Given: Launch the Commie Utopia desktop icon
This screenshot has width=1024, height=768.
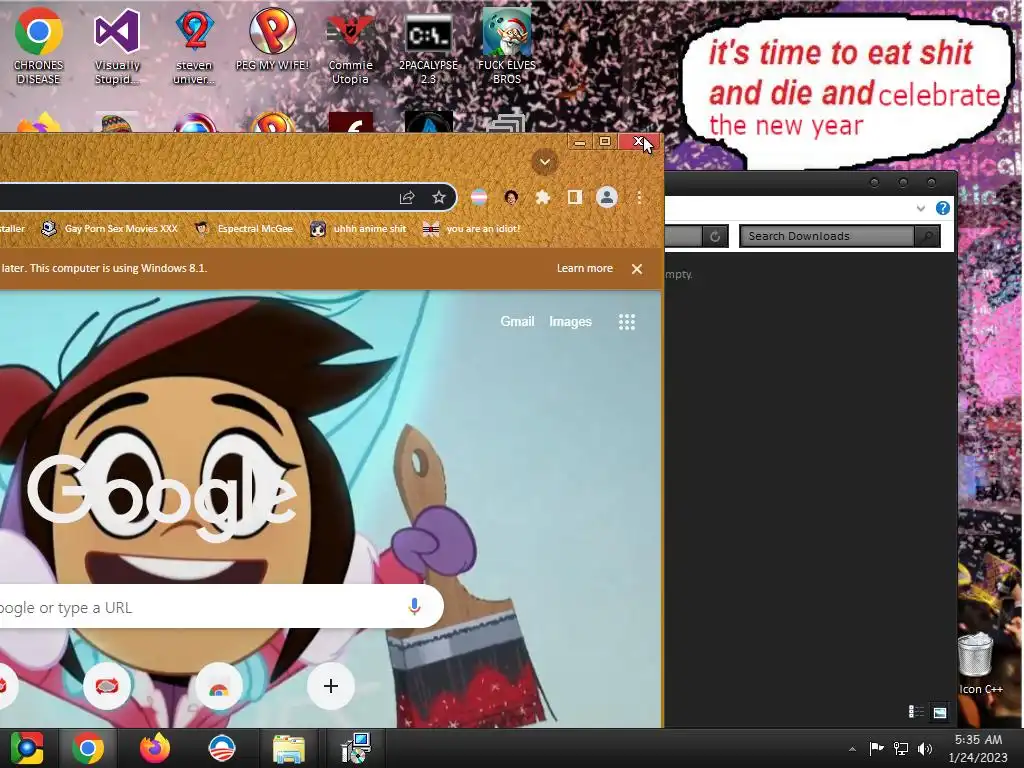Looking at the screenshot, I should click(351, 46).
